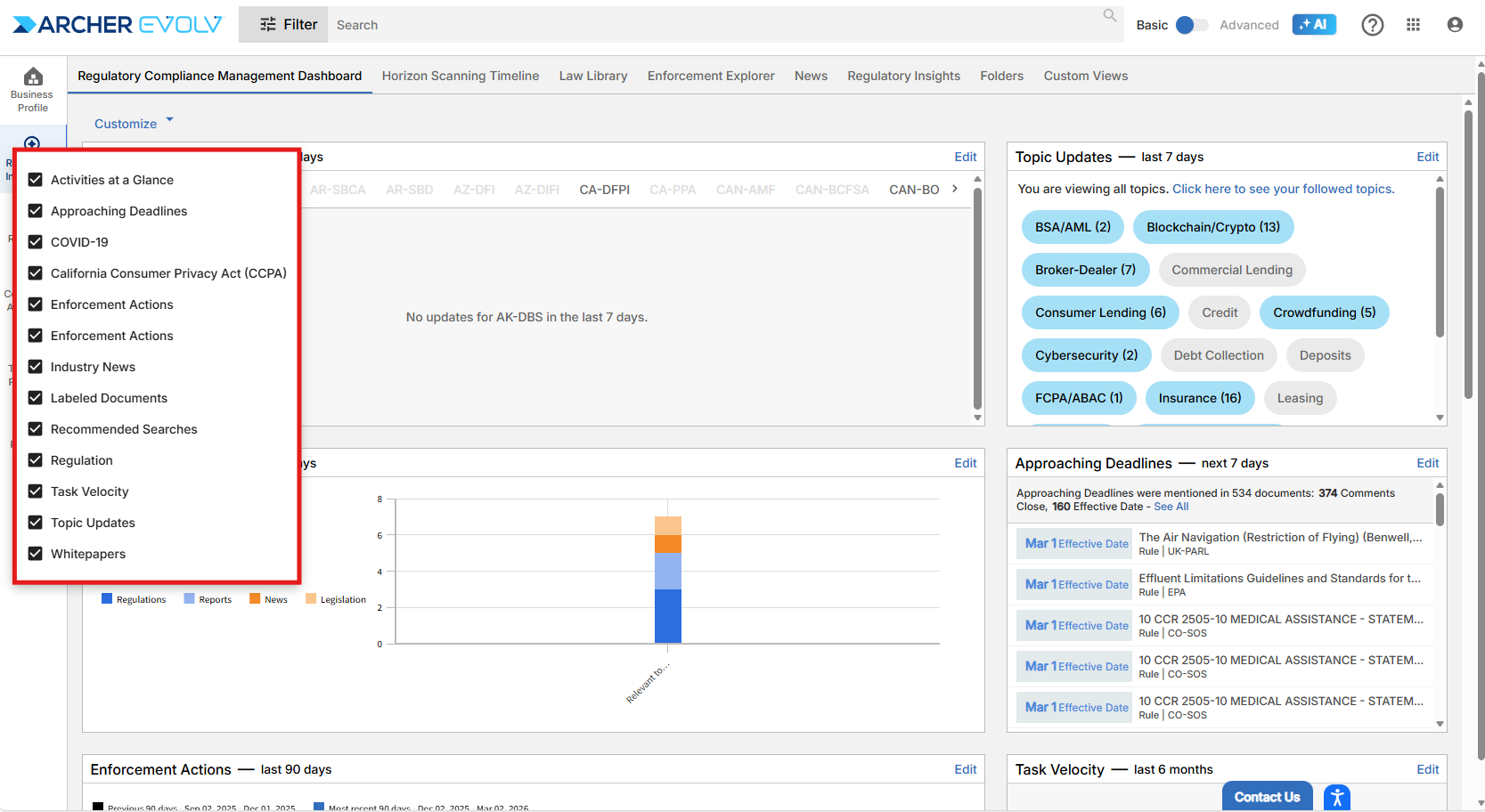Uncheck the Task Velocity widget checkbox

36,491
